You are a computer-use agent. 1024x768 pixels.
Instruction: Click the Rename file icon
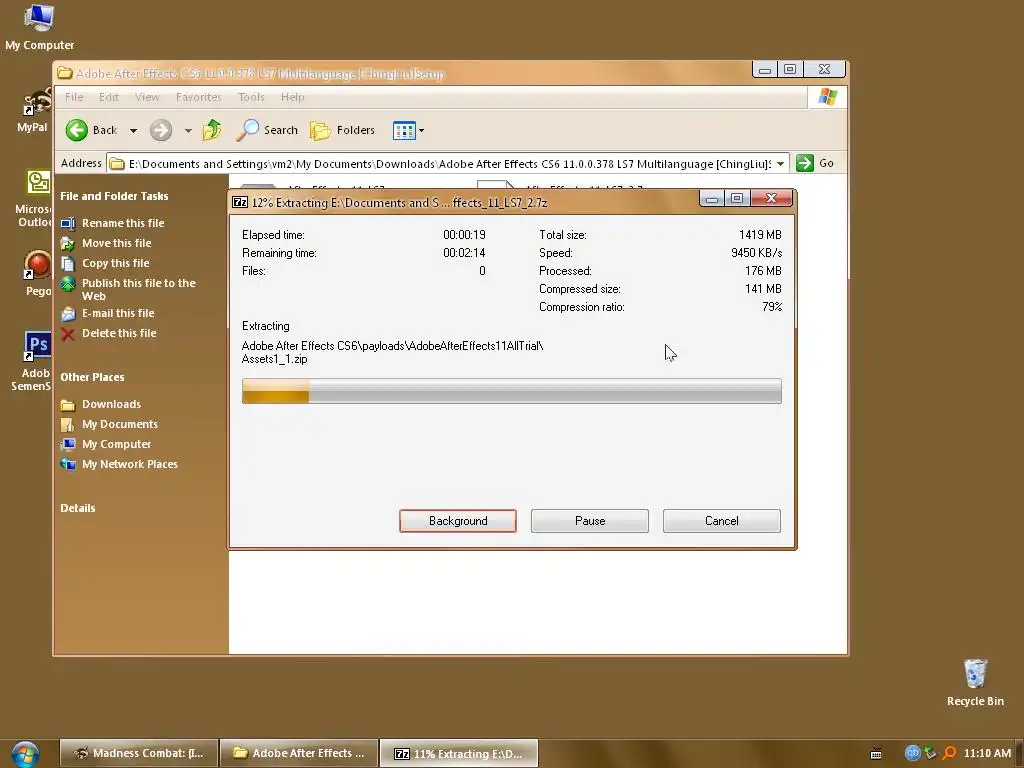(68, 223)
